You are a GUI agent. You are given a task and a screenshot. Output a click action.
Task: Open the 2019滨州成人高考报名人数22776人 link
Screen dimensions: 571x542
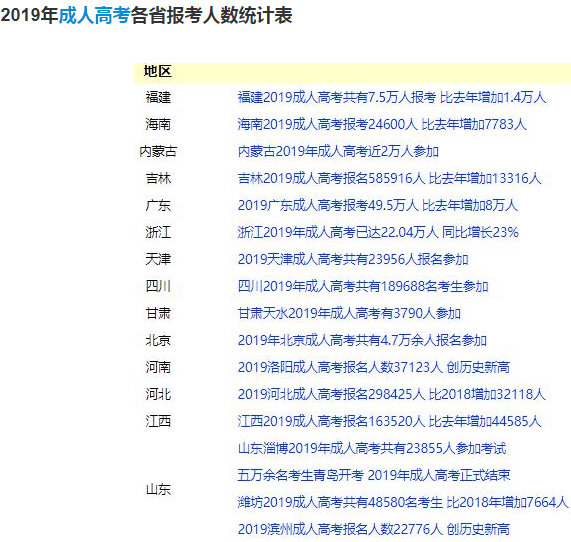374,529
